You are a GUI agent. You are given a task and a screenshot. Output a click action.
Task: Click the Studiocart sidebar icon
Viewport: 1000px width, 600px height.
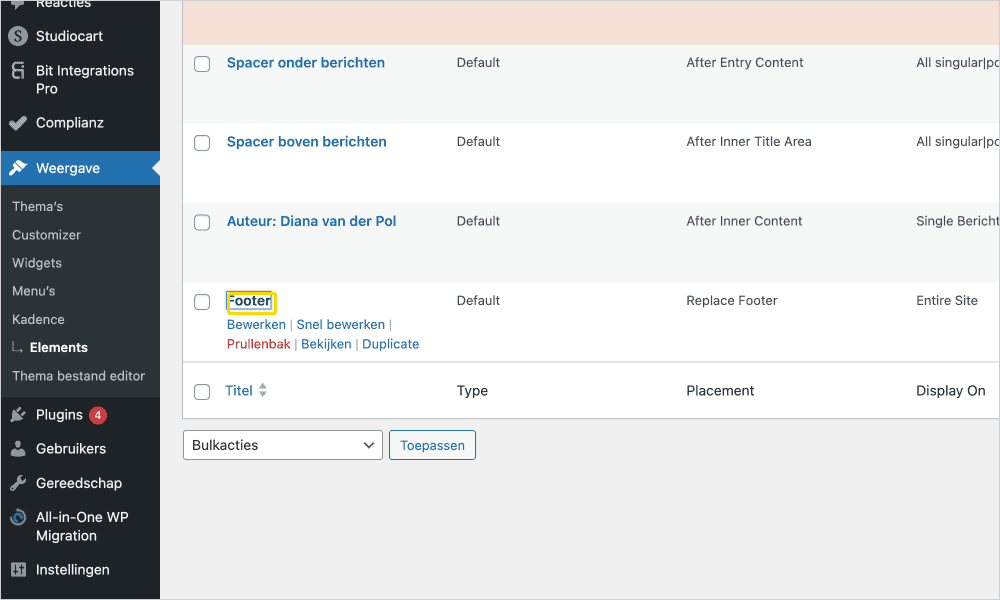(x=18, y=36)
